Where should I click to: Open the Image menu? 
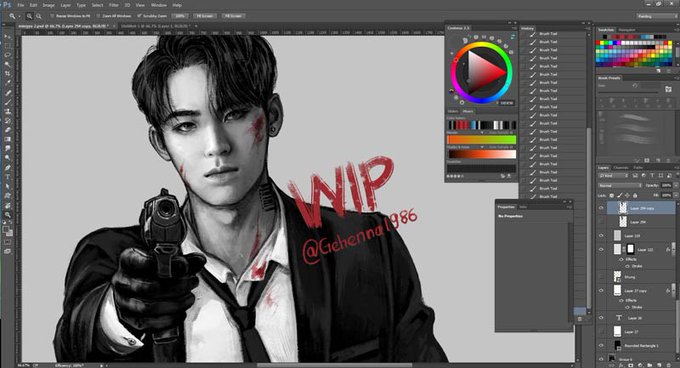48,5
